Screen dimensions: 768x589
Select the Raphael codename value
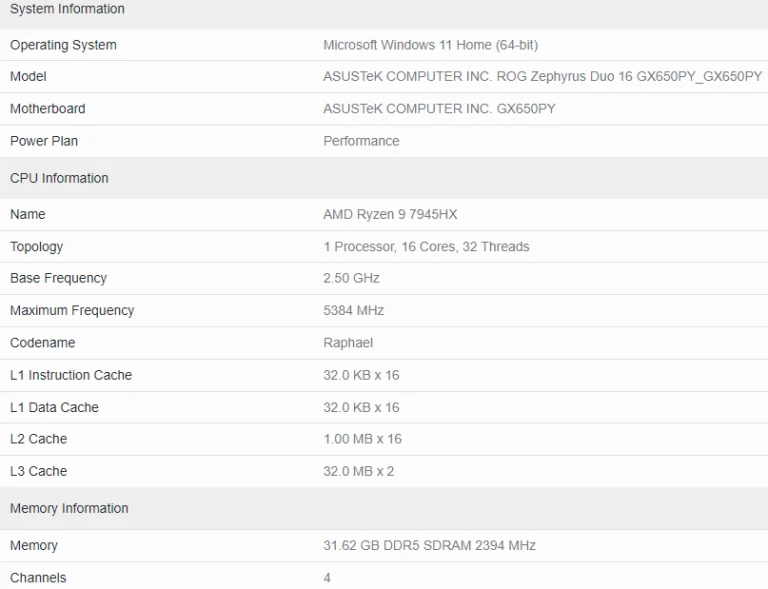tap(348, 342)
